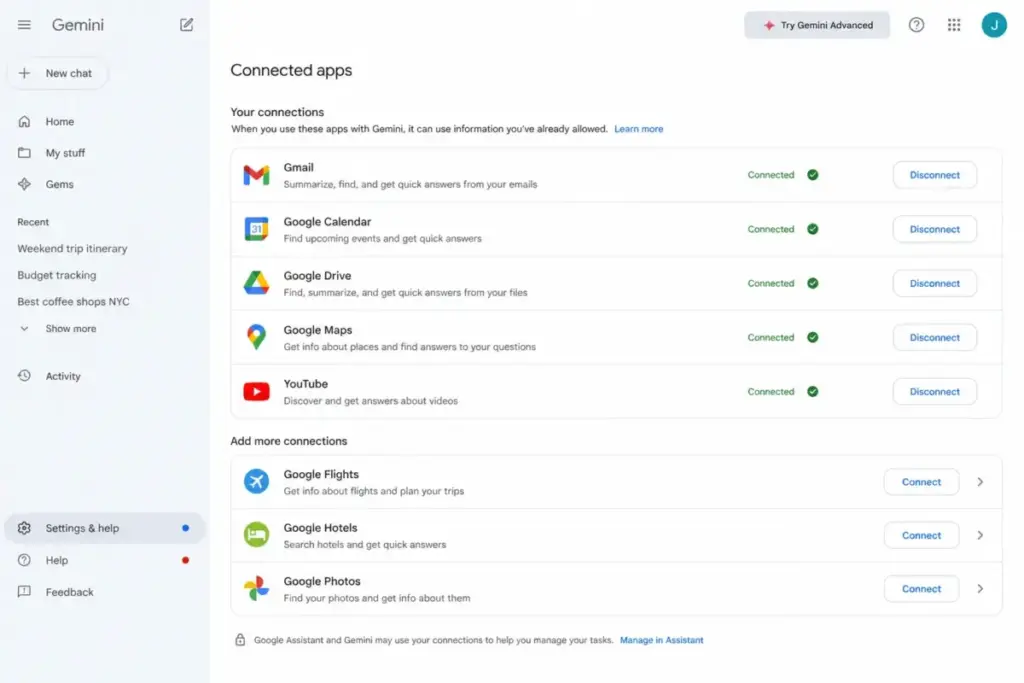Click the YouTube play icon
The height and width of the screenshot is (683, 1024).
pyautogui.click(x=257, y=392)
